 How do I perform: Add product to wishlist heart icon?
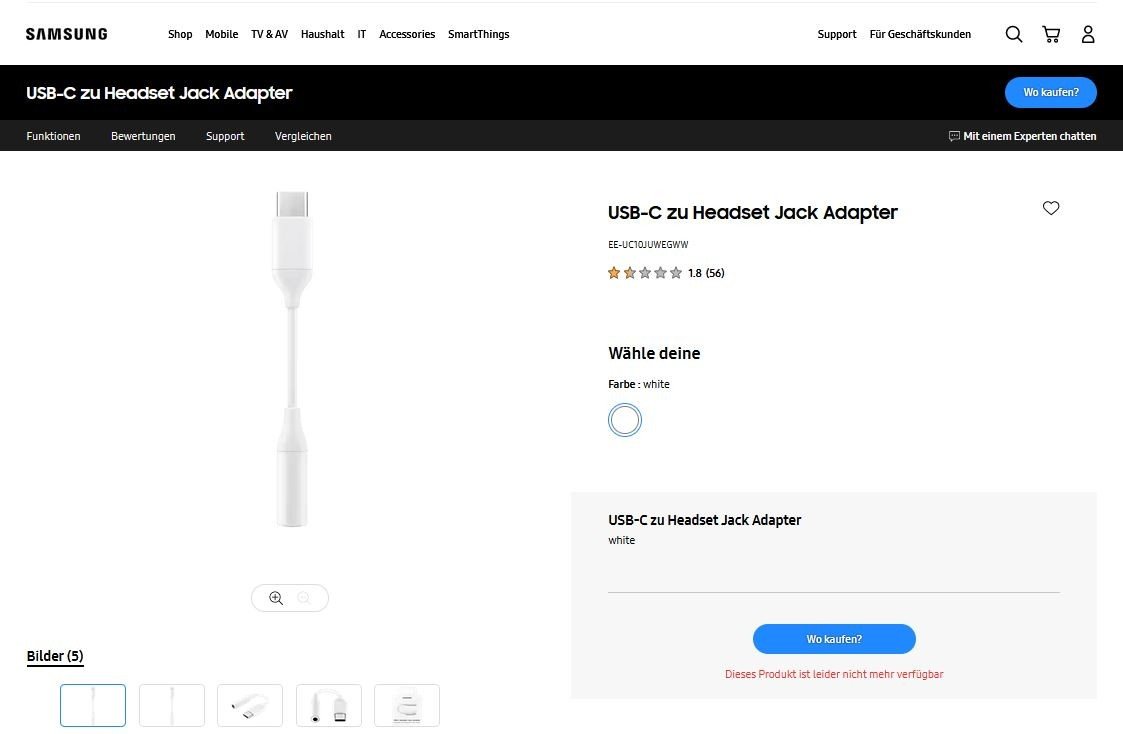pos(1051,208)
